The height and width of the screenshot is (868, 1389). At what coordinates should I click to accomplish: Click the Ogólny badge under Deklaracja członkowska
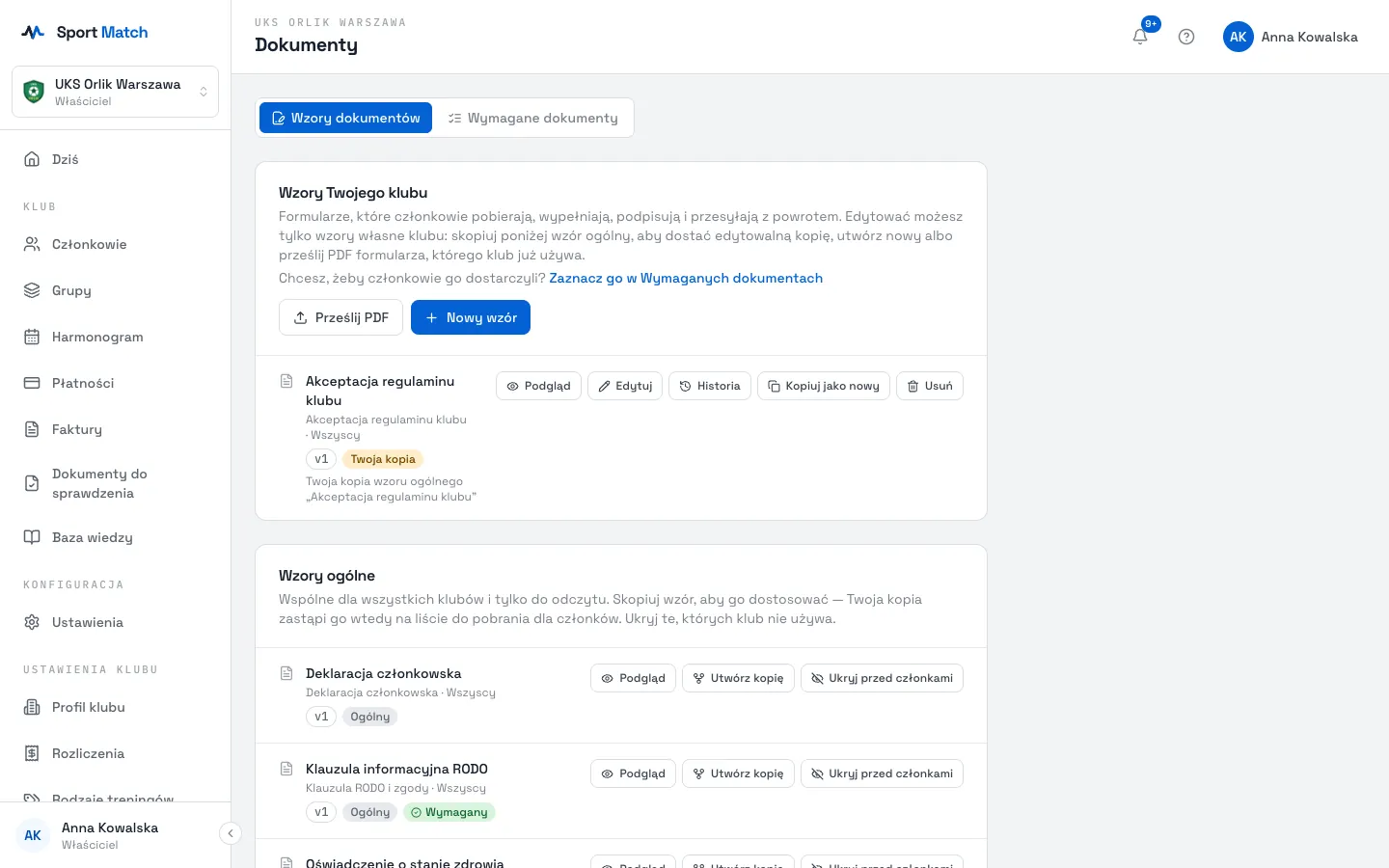click(x=370, y=717)
